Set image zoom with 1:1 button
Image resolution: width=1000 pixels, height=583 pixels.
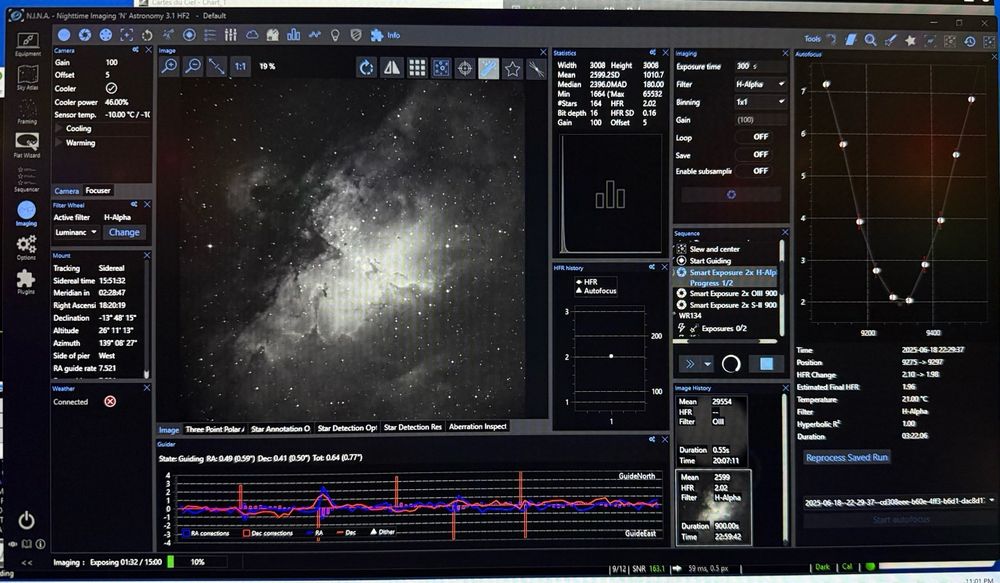point(240,66)
